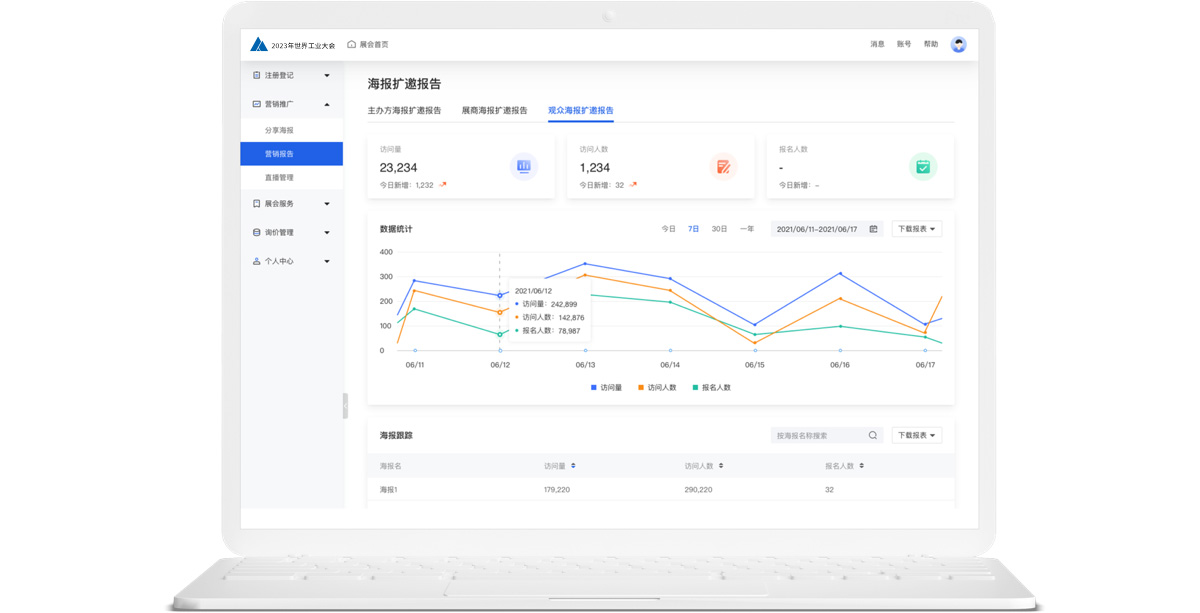Viewport: 1200px width, 613px height.
Task: Click the 23,234 visits value
Action: coord(399,167)
